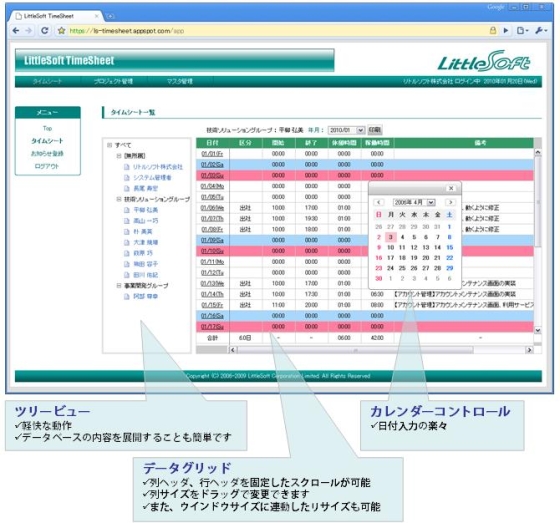Open the new tab button beside the LittleSoft tab
Image resolution: width=560 pixels, height=523 pixels.
110,16
